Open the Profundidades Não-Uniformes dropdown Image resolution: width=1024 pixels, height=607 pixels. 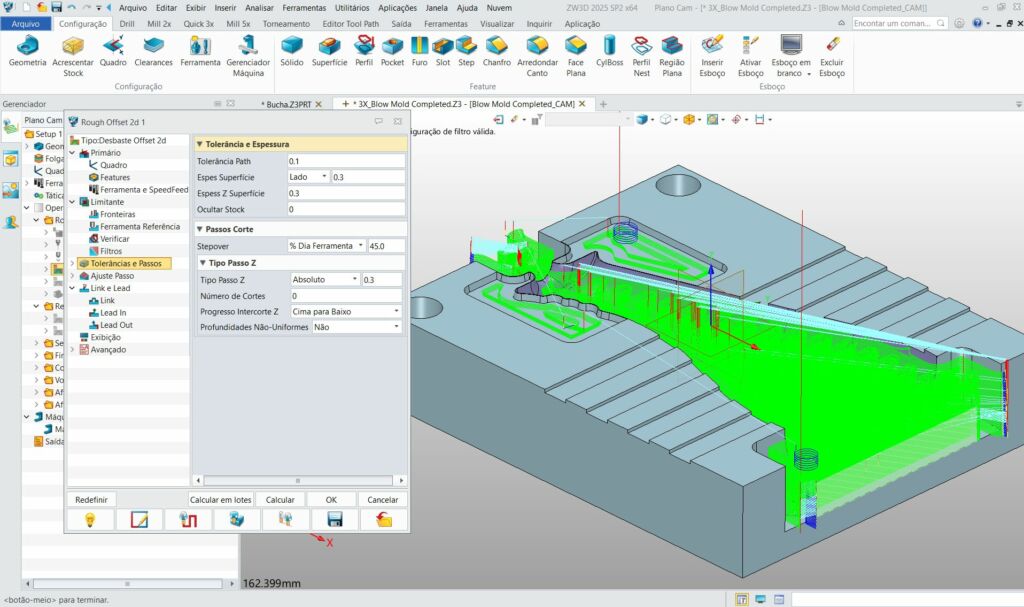pyautogui.click(x=357, y=327)
